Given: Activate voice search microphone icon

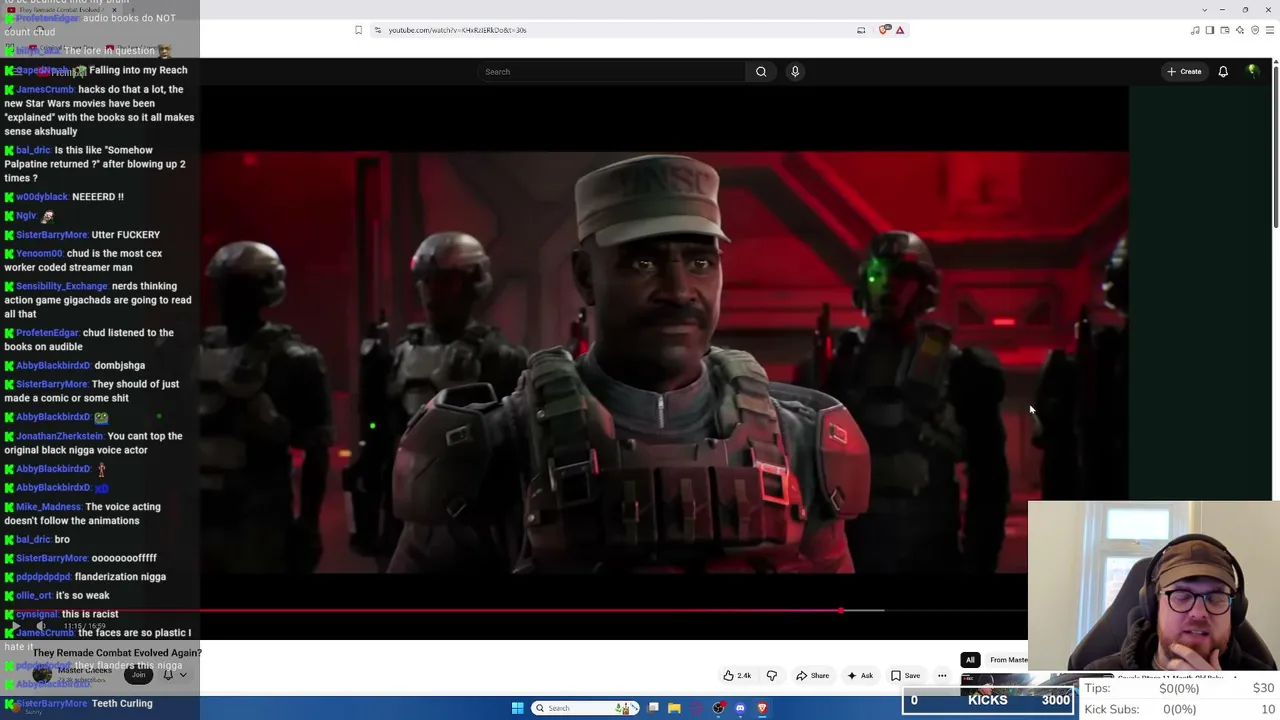Looking at the screenshot, I should click(795, 72).
